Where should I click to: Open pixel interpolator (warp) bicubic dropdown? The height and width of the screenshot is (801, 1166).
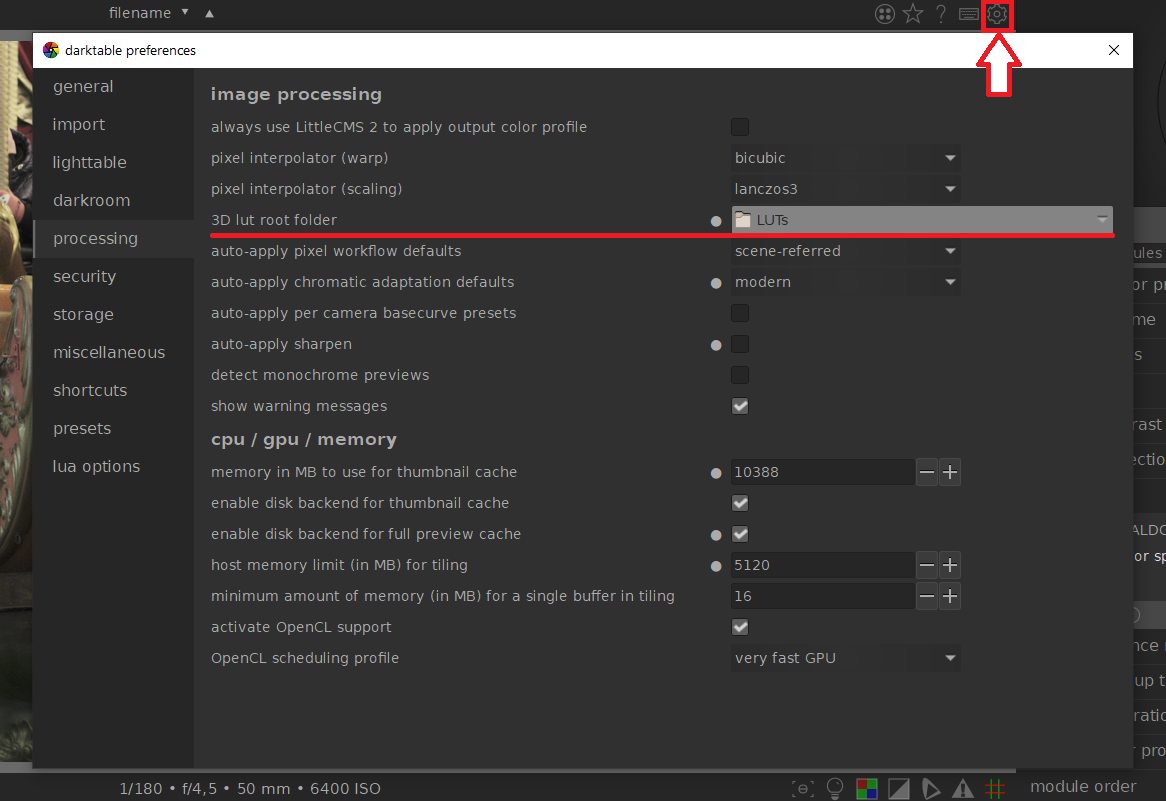[845, 158]
